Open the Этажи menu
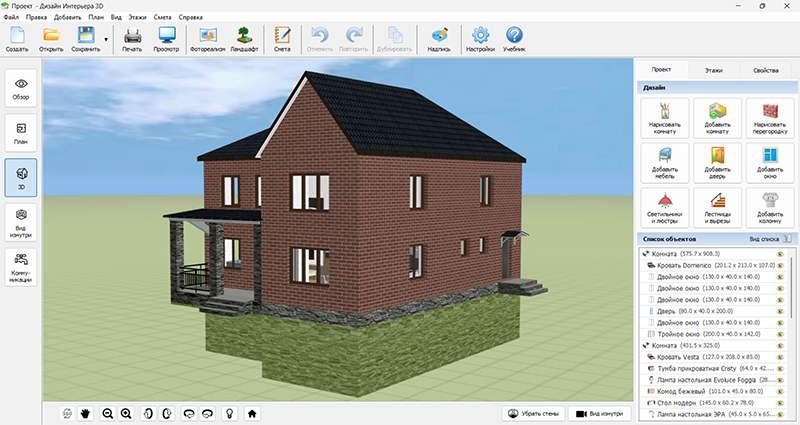 pyautogui.click(x=137, y=17)
